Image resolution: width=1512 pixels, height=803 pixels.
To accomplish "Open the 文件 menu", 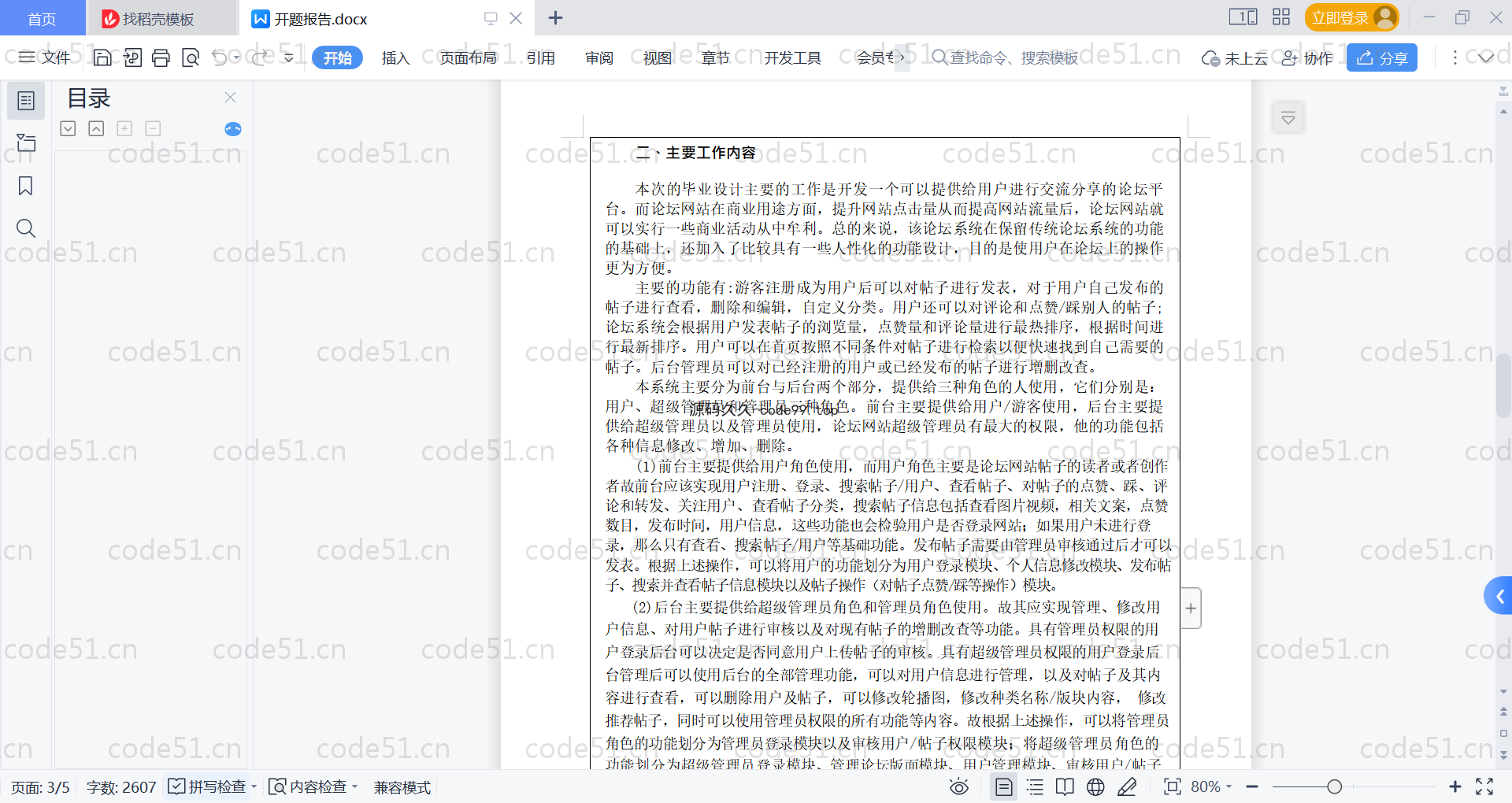I will 44,57.
